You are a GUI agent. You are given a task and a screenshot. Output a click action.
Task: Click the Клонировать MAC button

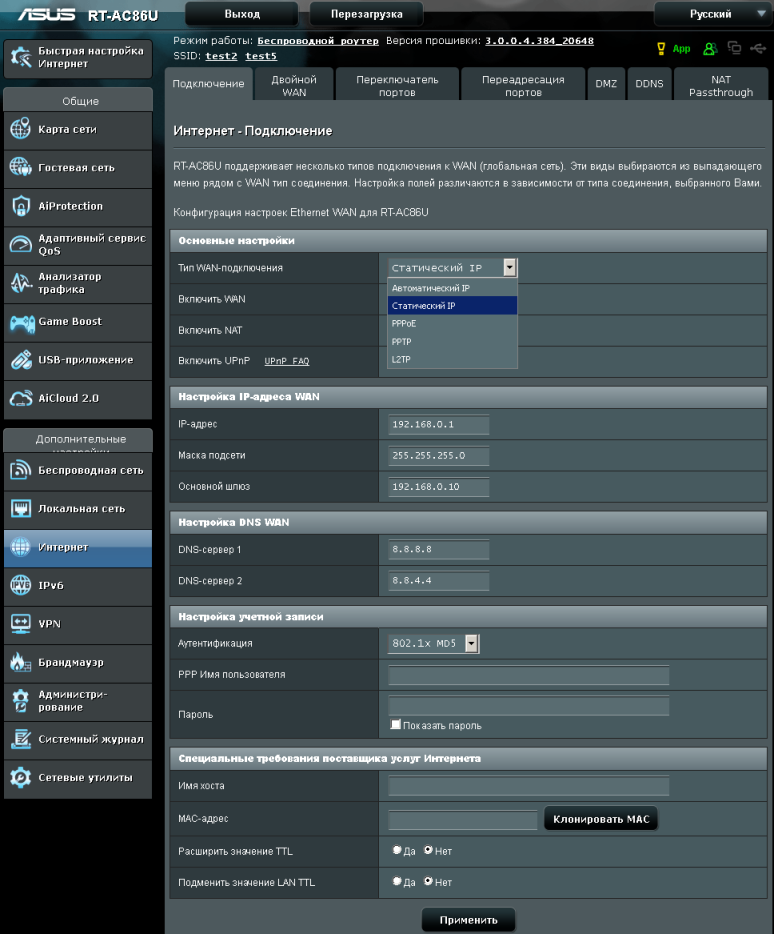point(601,819)
